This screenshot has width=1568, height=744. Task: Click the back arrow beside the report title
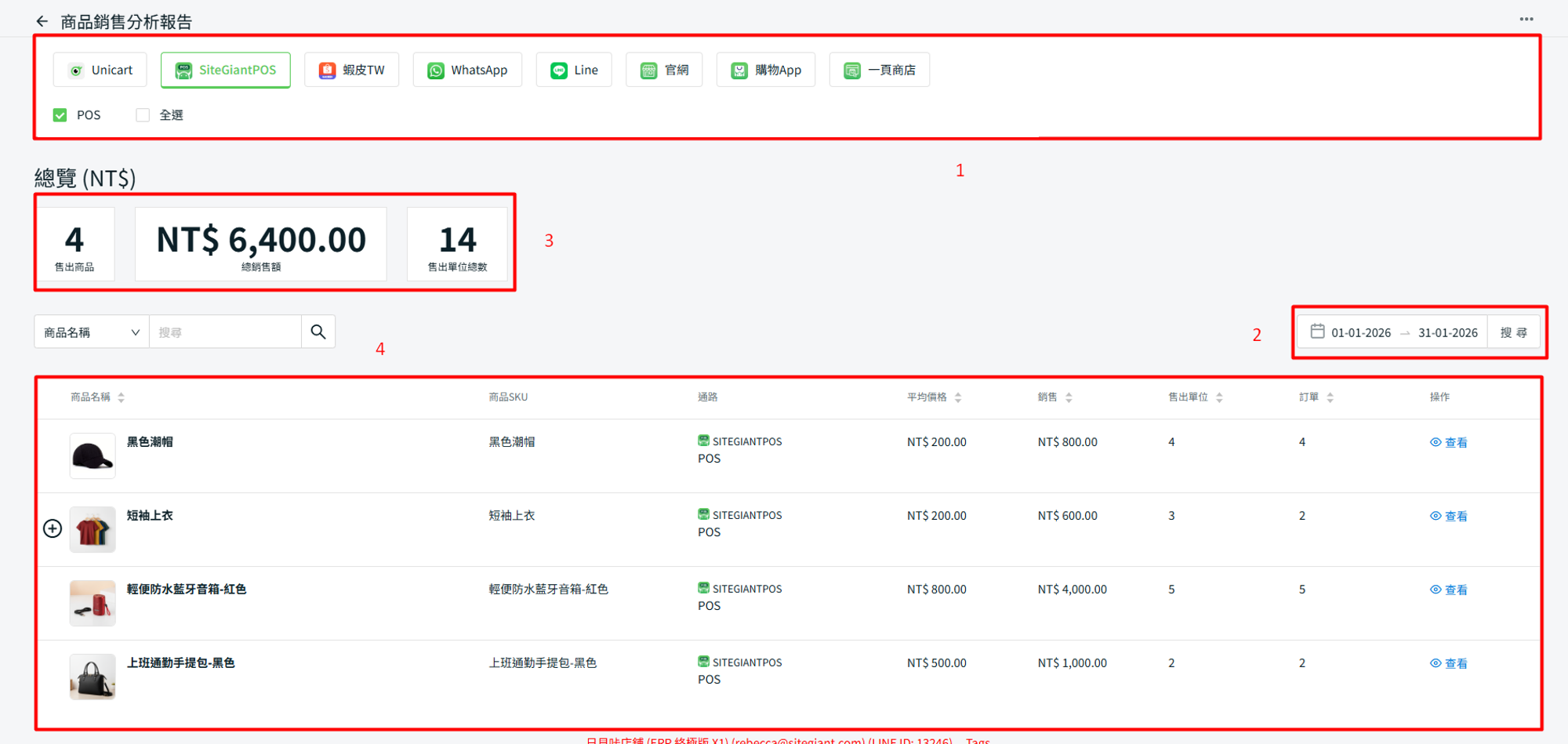coord(42,22)
